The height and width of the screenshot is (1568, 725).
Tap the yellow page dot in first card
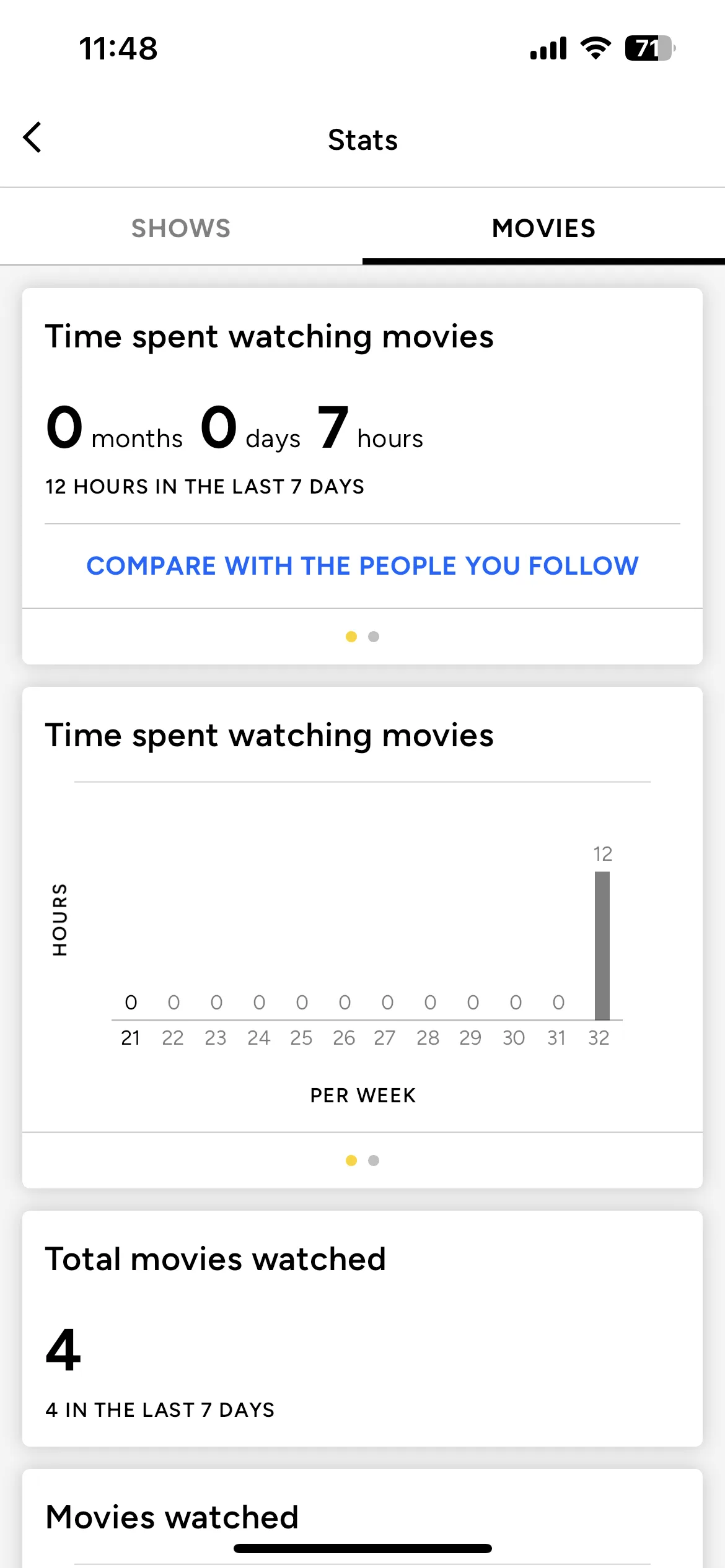tap(351, 637)
